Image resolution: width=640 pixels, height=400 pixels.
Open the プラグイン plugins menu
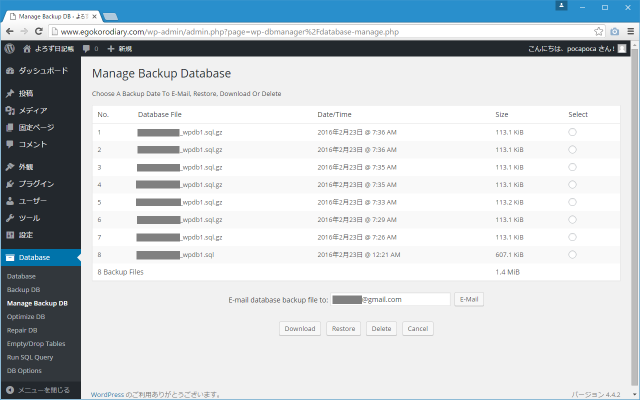[36, 184]
